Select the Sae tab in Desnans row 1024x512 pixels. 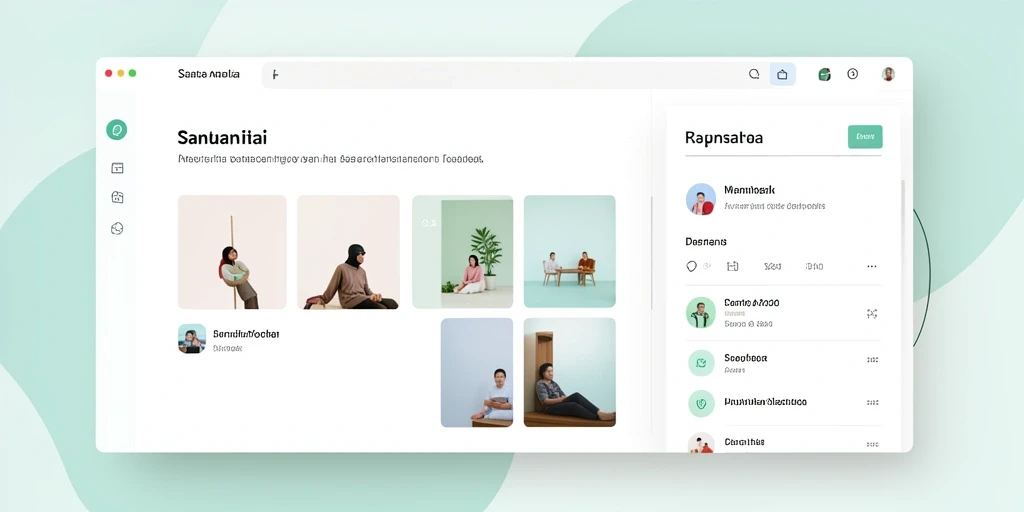pyautogui.click(x=773, y=266)
